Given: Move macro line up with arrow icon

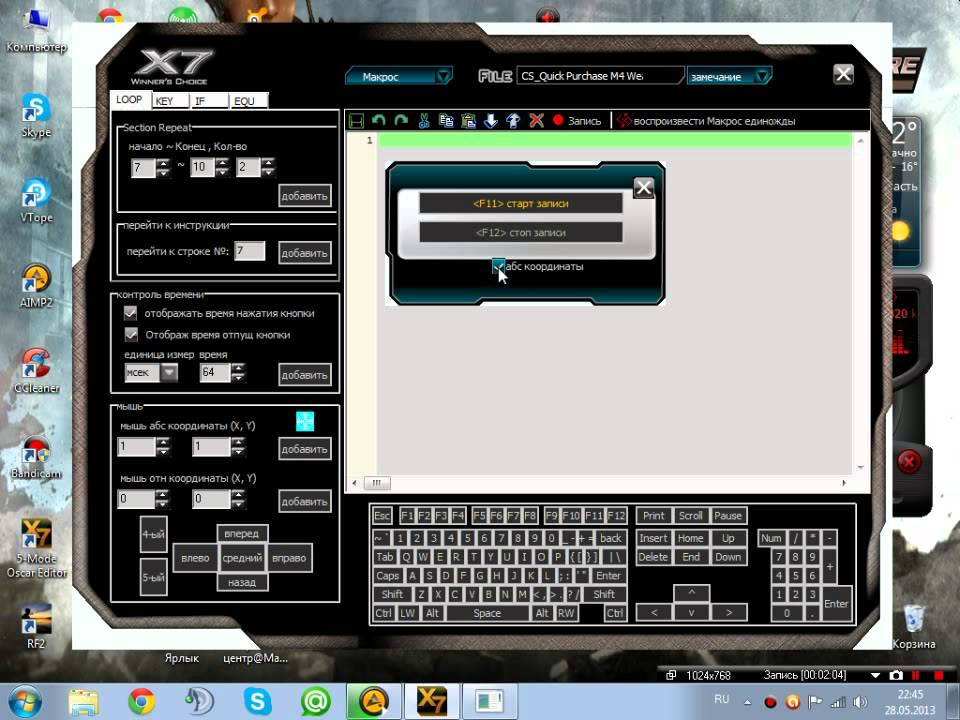Looking at the screenshot, I should tap(513, 120).
